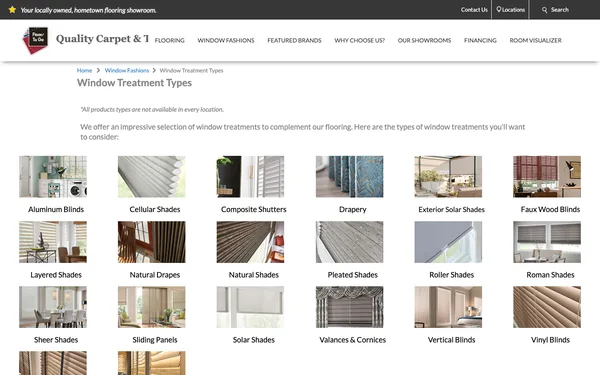The width and height of the screenshot is (600, 375).
Task: Open the Contact Us link
Action: click(x=474, y=10)
